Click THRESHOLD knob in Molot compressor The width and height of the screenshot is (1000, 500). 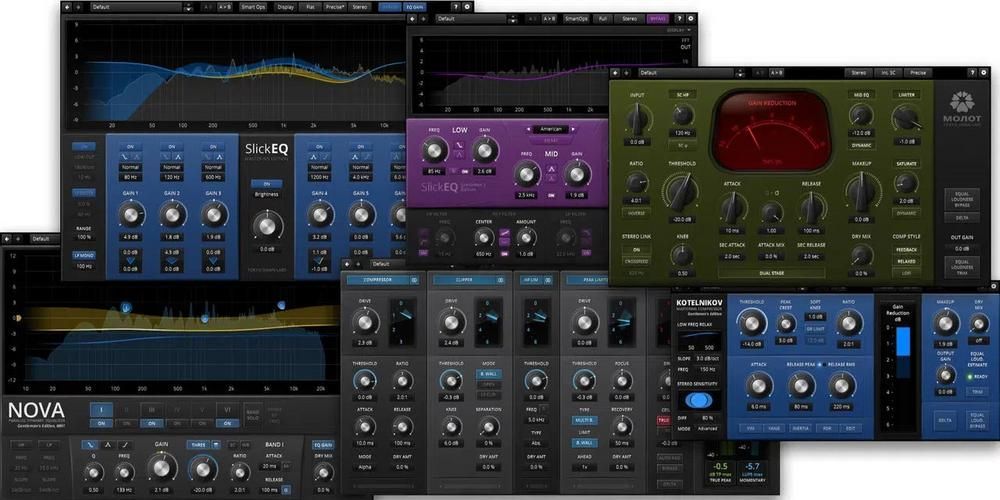coord(682,193)
